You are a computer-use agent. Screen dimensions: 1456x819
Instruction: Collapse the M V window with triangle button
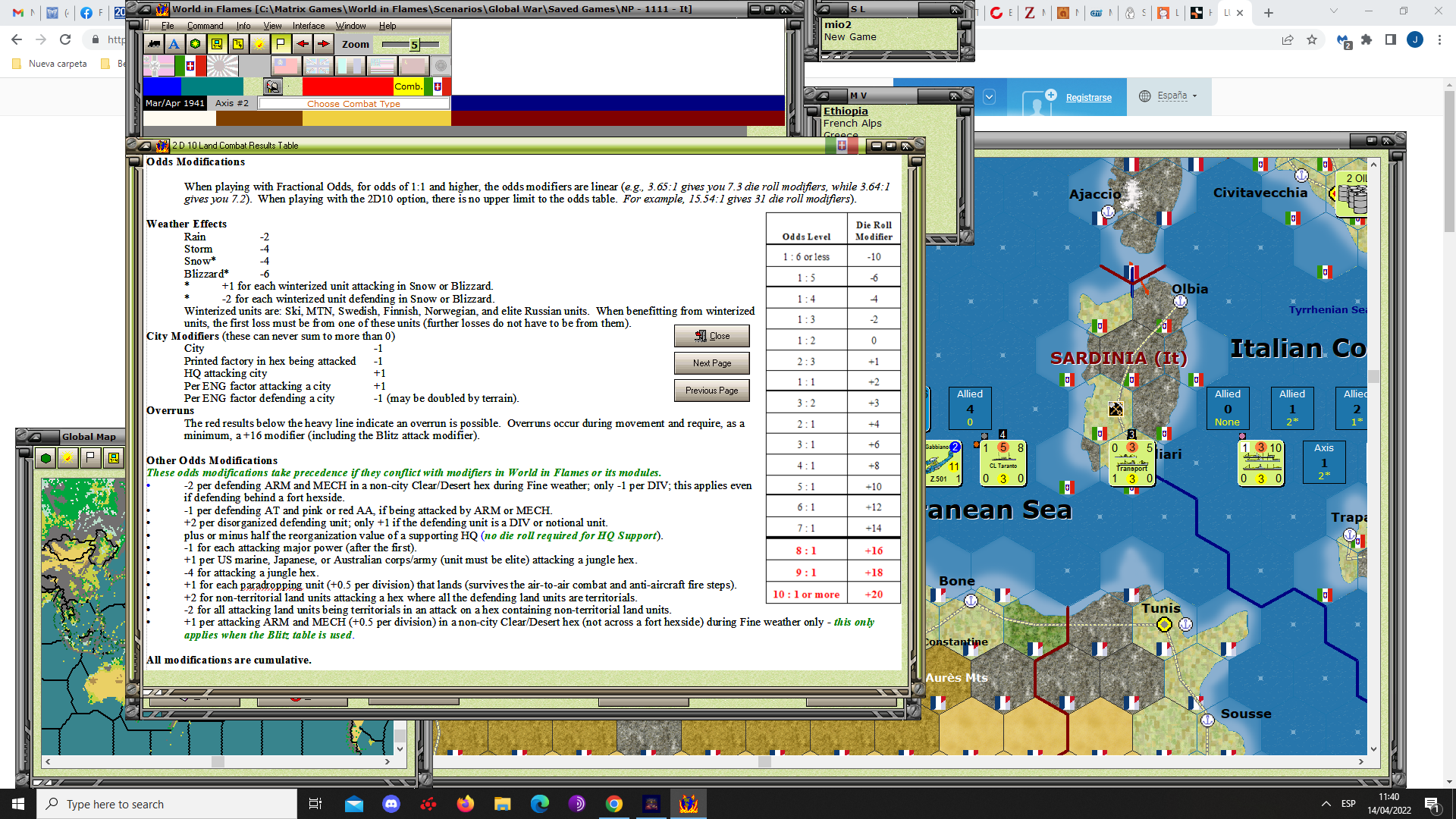824,96
